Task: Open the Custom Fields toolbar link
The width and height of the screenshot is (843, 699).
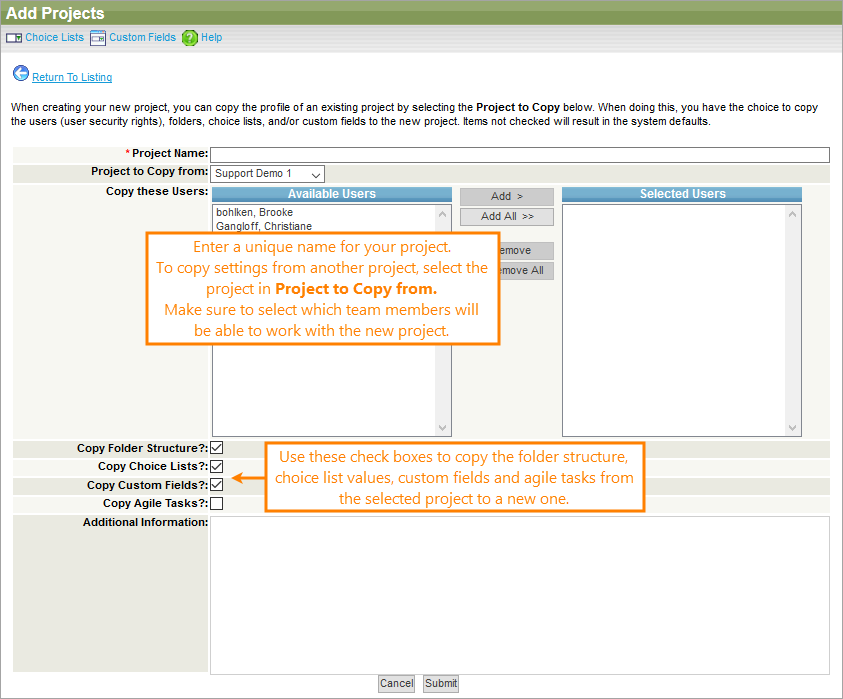Action: click(x=142, y=38)
